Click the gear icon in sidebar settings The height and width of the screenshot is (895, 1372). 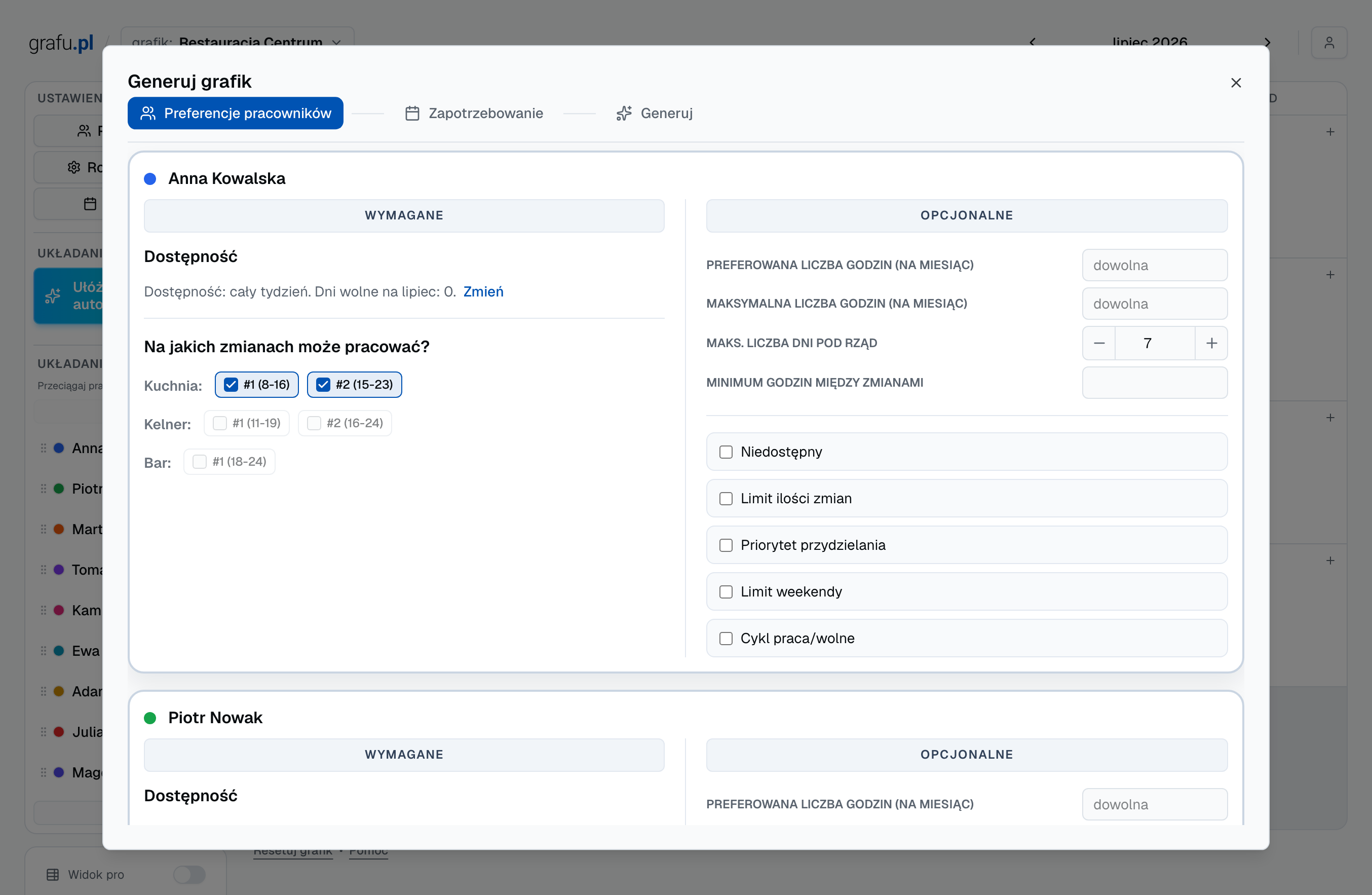(74, 167)
